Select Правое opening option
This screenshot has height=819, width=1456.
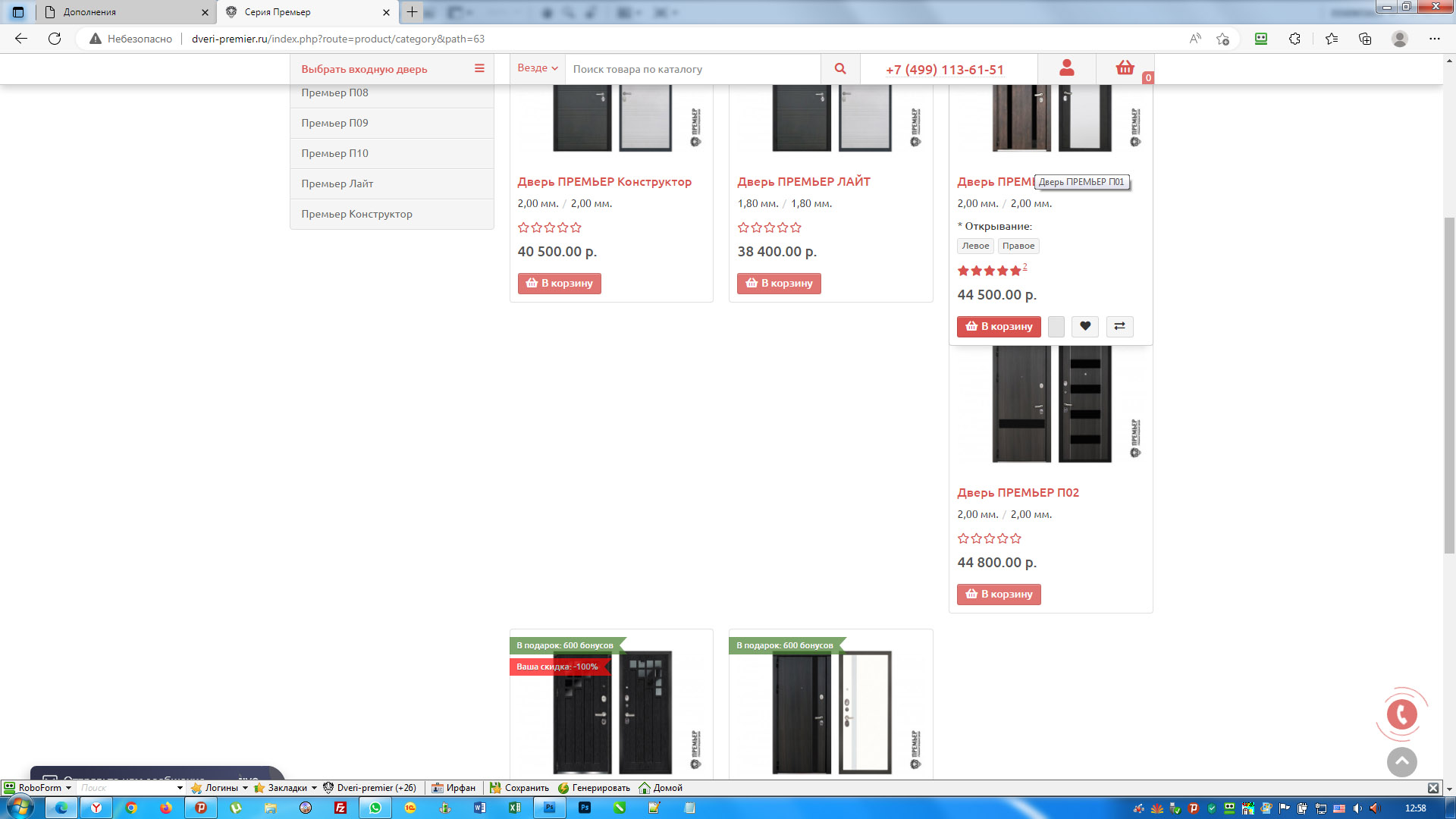(1018, 246)
